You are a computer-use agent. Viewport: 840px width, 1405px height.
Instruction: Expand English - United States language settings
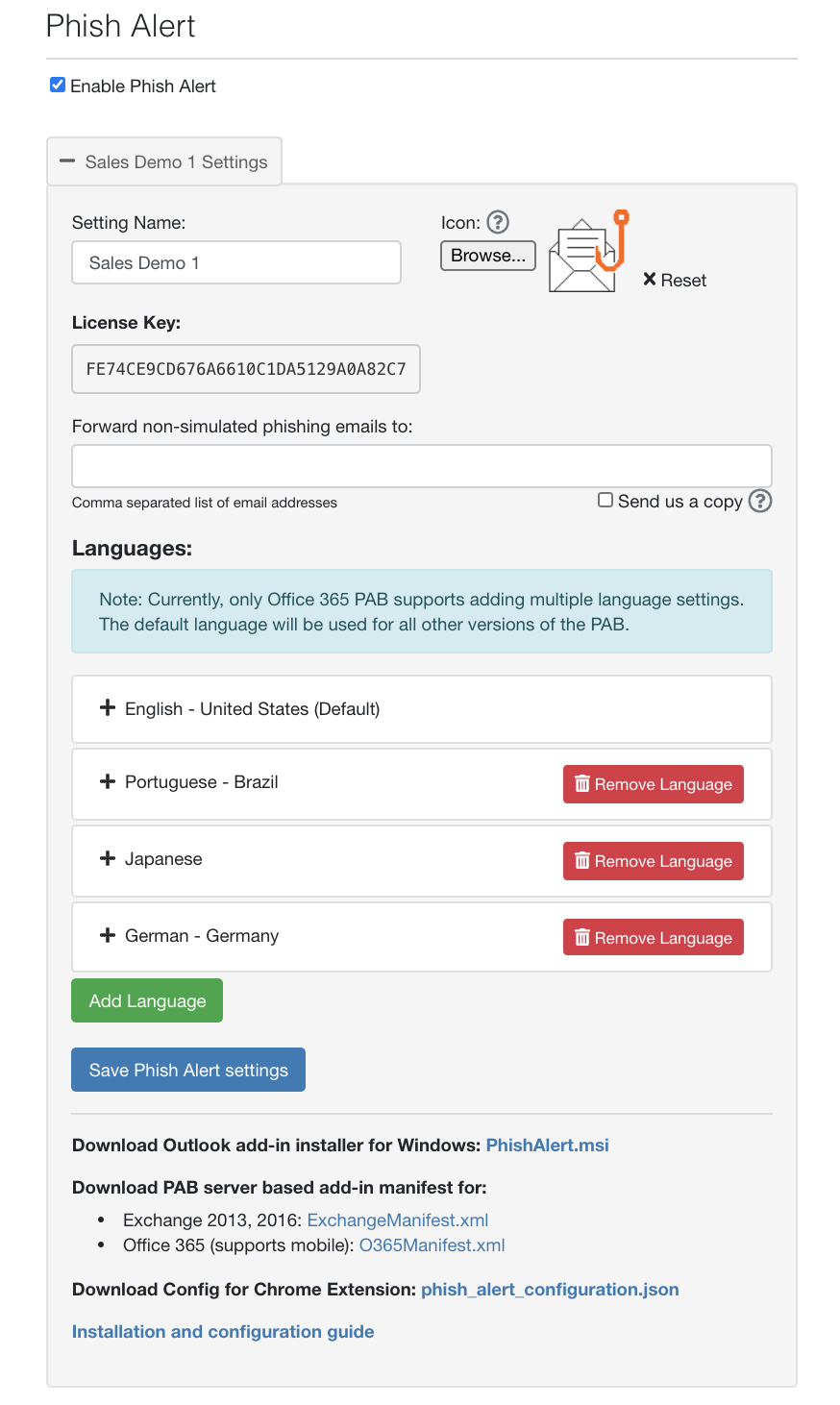107,707
